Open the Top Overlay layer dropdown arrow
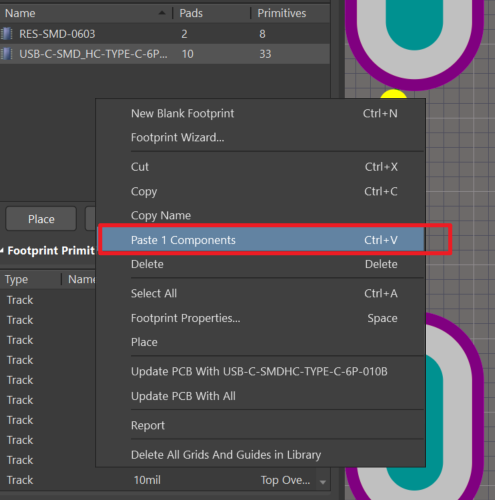The width and height of the screenshot is (495, 500). point(322,482)
